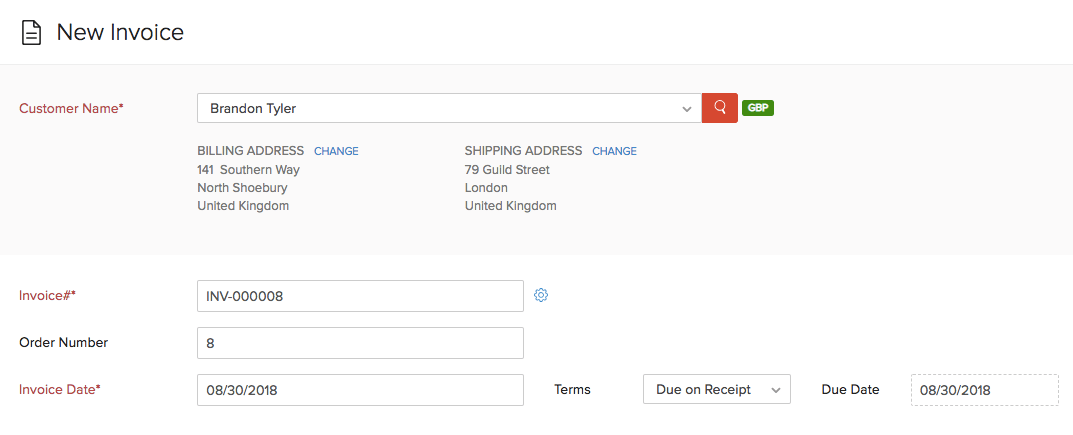Screen dimensions: 1073x435
Task: Click the Brandon Tyler customer name text
Action: [x=253, y=108]
